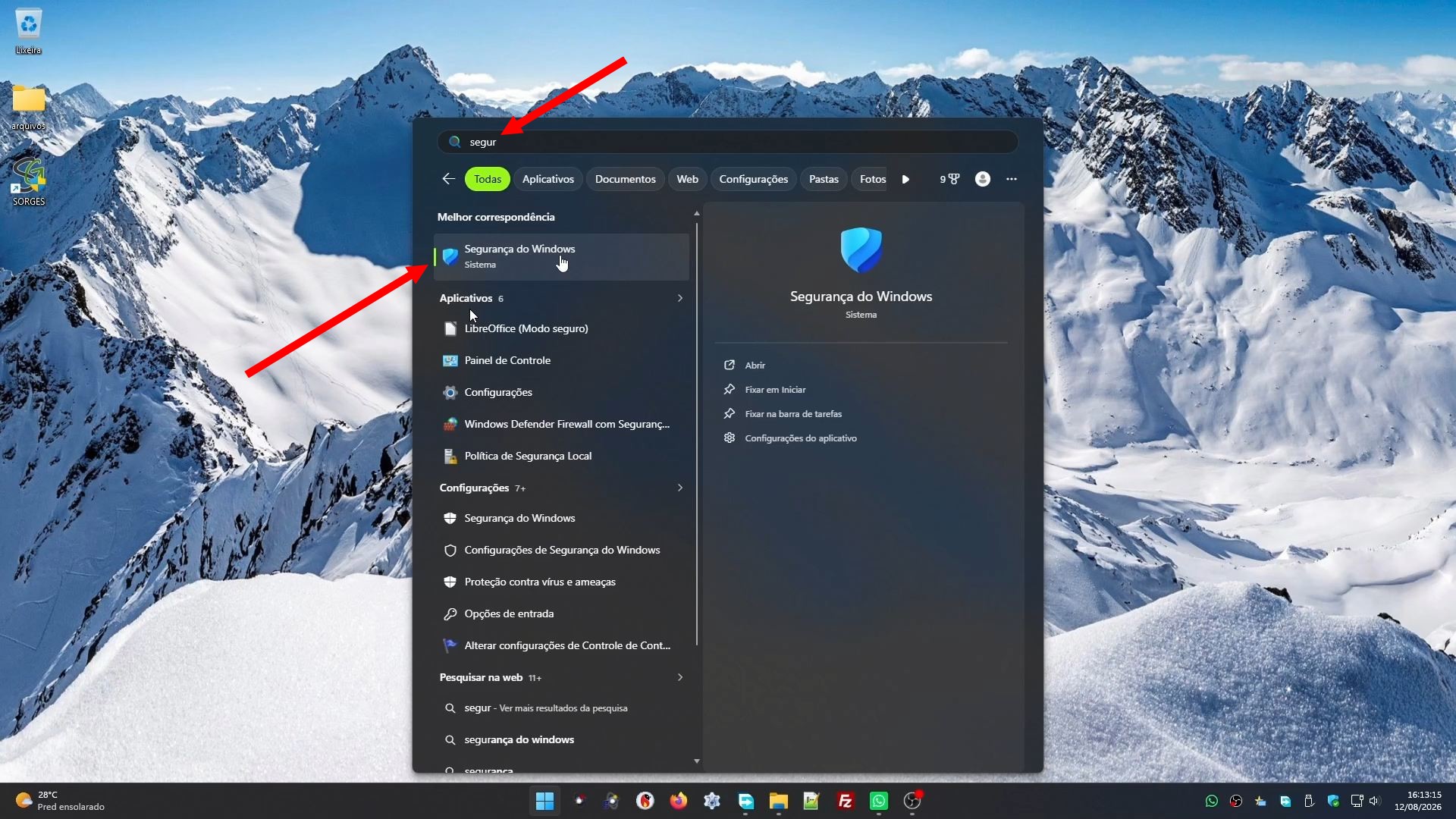Select the SORGES desktop shortcut
This screenshot has height=819, width=1456.
[x=28, y=182]
